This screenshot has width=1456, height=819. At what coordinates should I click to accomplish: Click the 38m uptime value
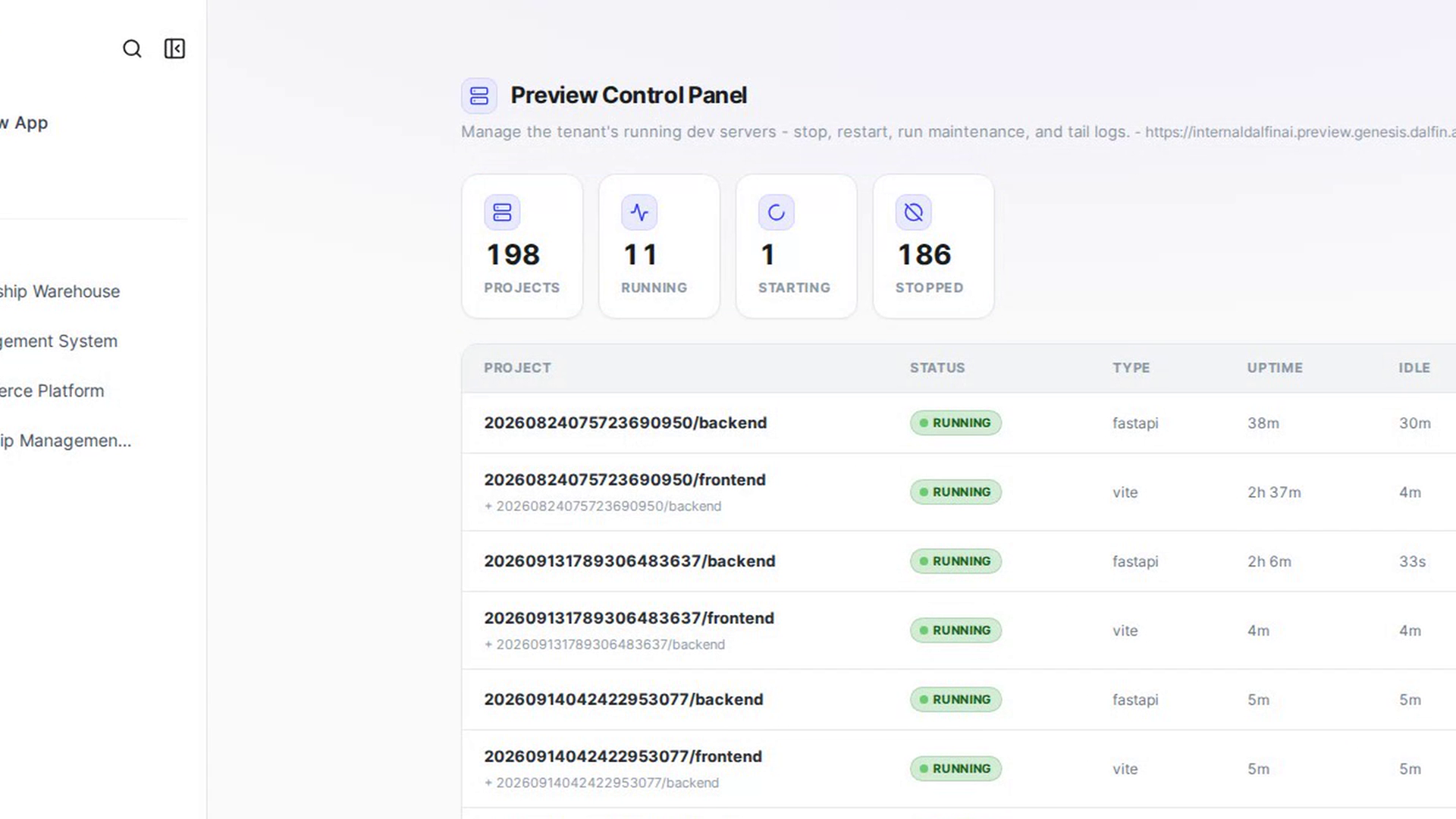1263,423
